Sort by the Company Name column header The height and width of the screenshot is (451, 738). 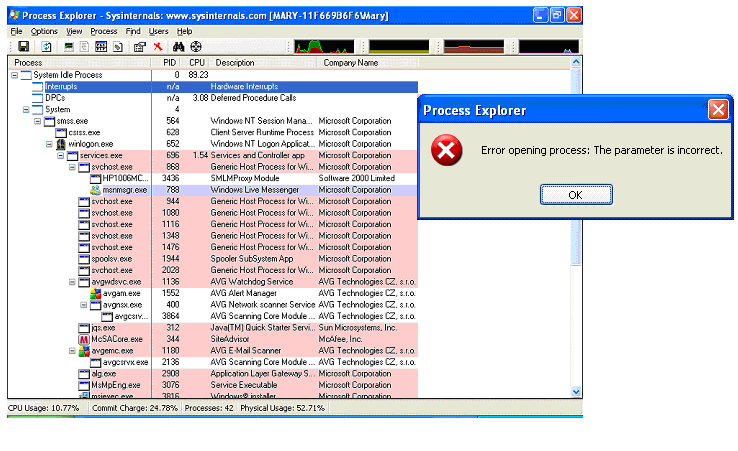(x=368, y=63)
